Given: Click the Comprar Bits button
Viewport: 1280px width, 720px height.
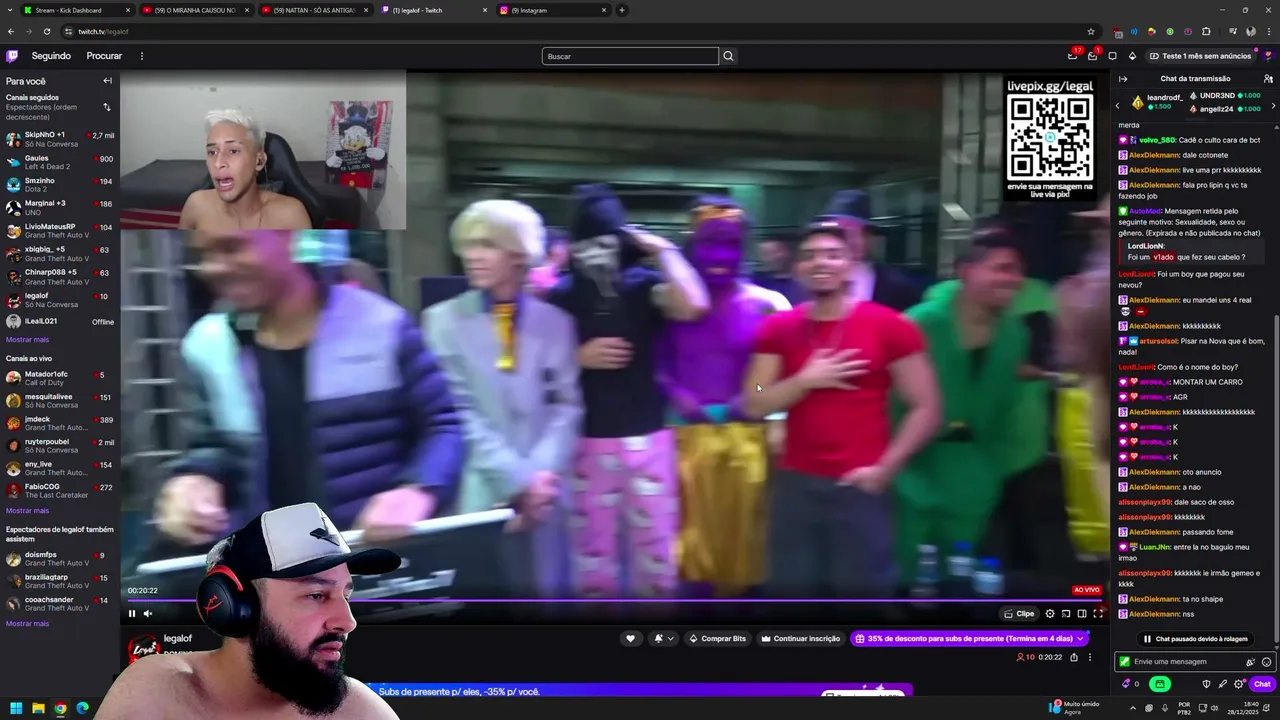Looking at the screenshot, I should [x=718, y=639].
